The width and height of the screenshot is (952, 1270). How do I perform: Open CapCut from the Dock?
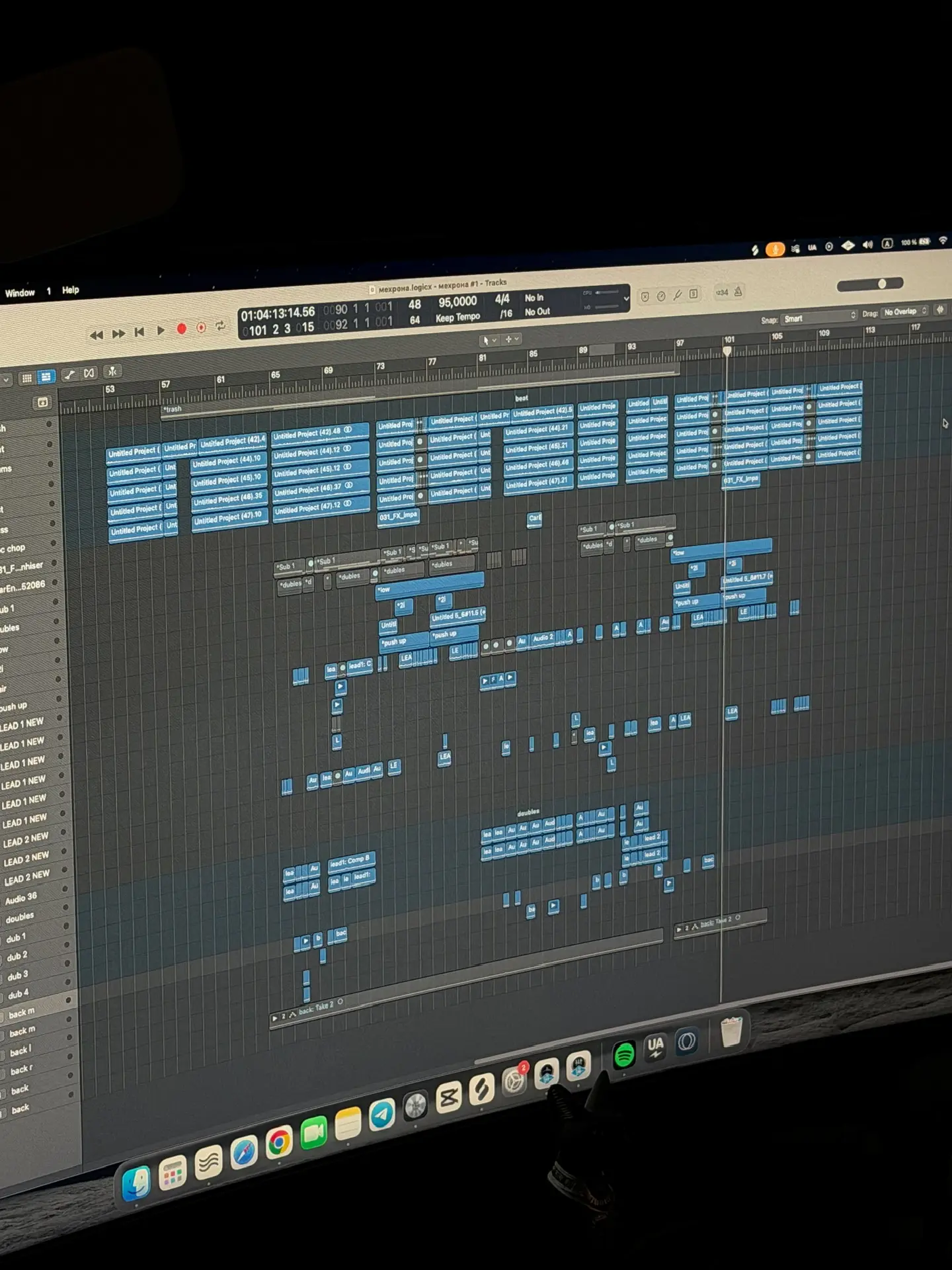[x=449, y=1098]
